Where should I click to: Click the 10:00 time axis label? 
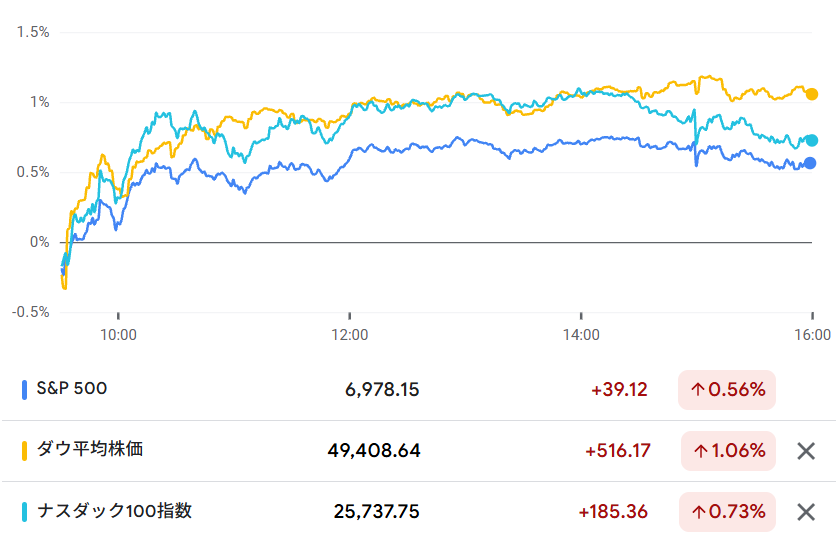pyautogui.click(x=118, y=335)
